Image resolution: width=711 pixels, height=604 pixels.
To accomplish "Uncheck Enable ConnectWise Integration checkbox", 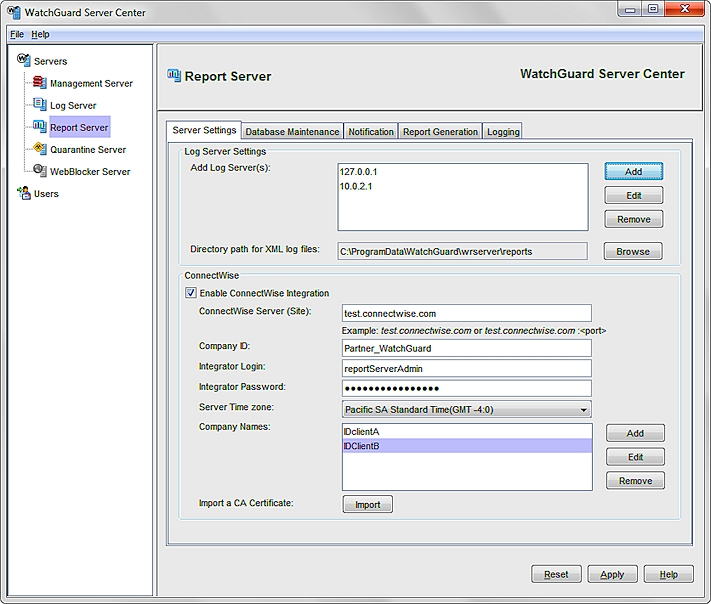I will [x=191, y=293].
